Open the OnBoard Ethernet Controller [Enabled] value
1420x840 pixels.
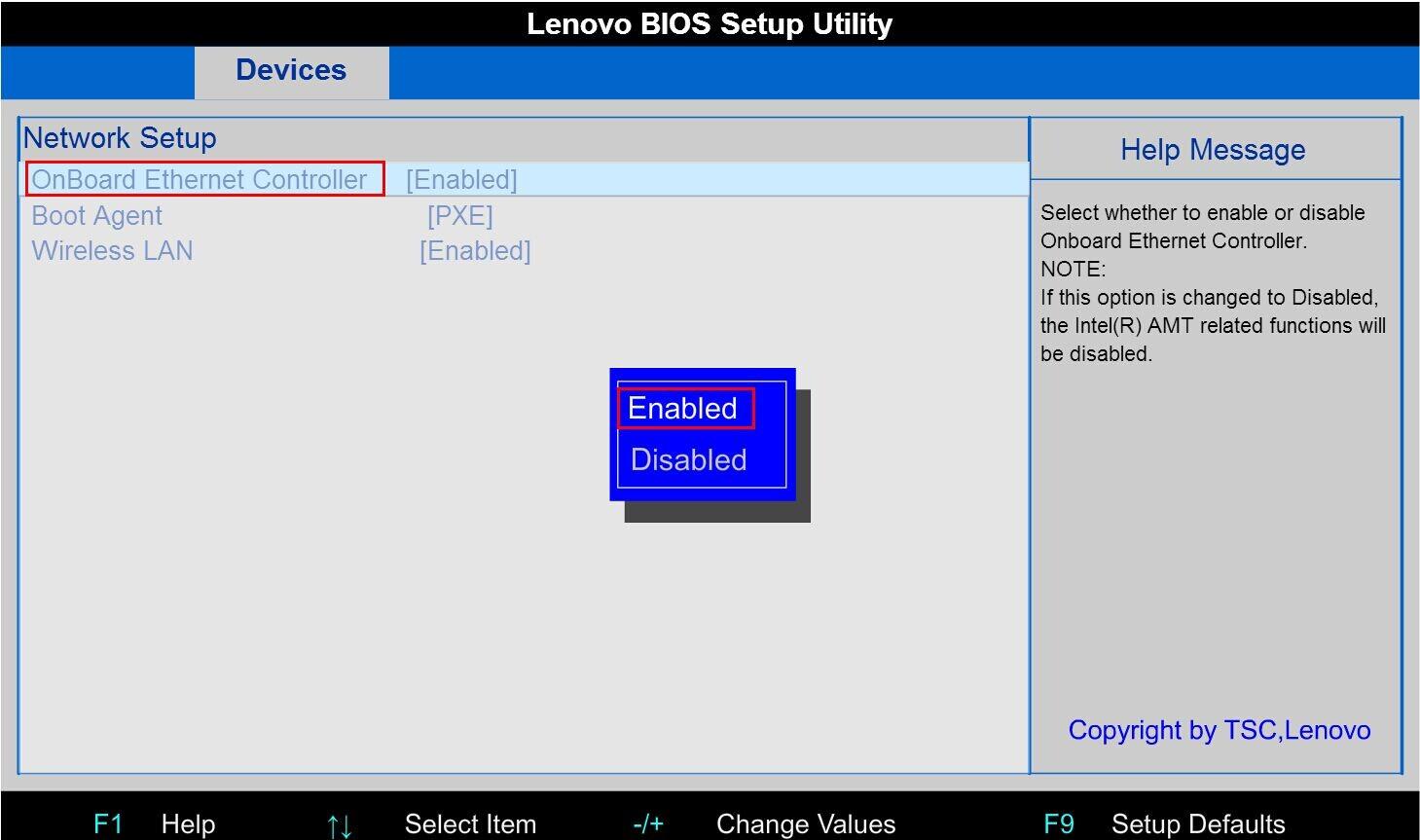461,180
